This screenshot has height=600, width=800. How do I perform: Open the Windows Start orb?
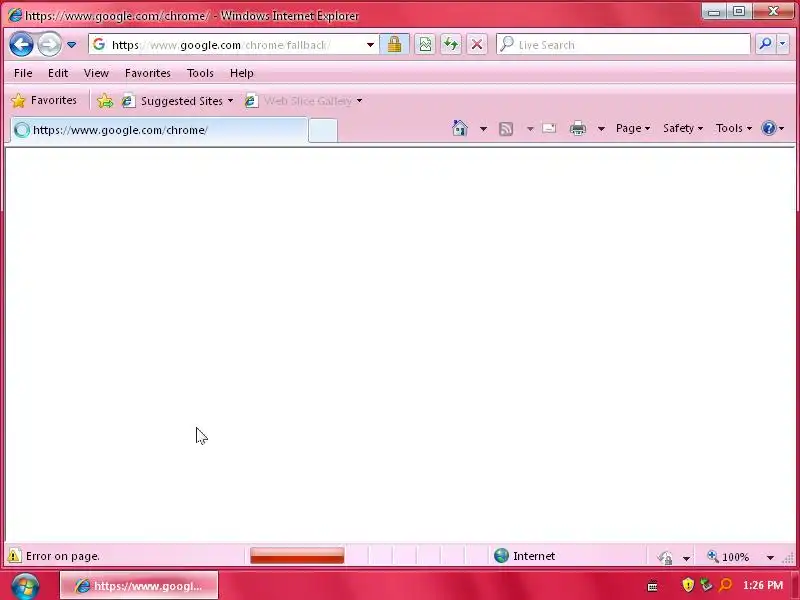pyautogui.click(x=24, y=586)
